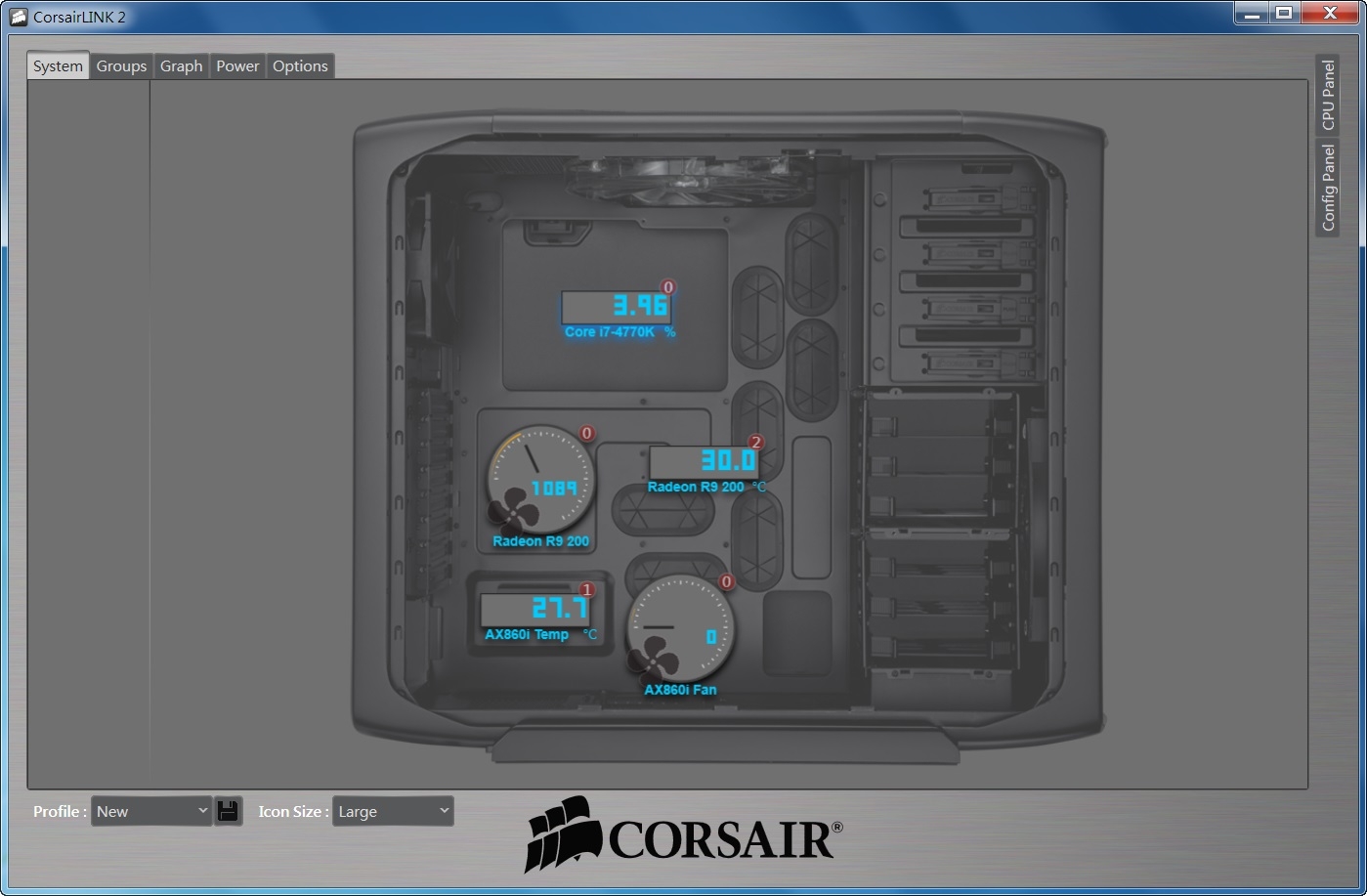Switch to the Groups tab

pos(121,65)
